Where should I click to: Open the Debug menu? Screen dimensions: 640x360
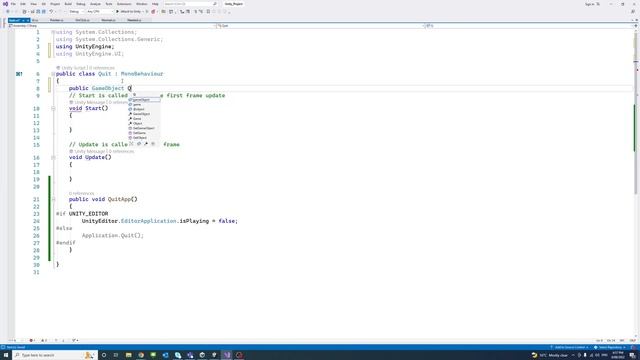click(81, 4)
